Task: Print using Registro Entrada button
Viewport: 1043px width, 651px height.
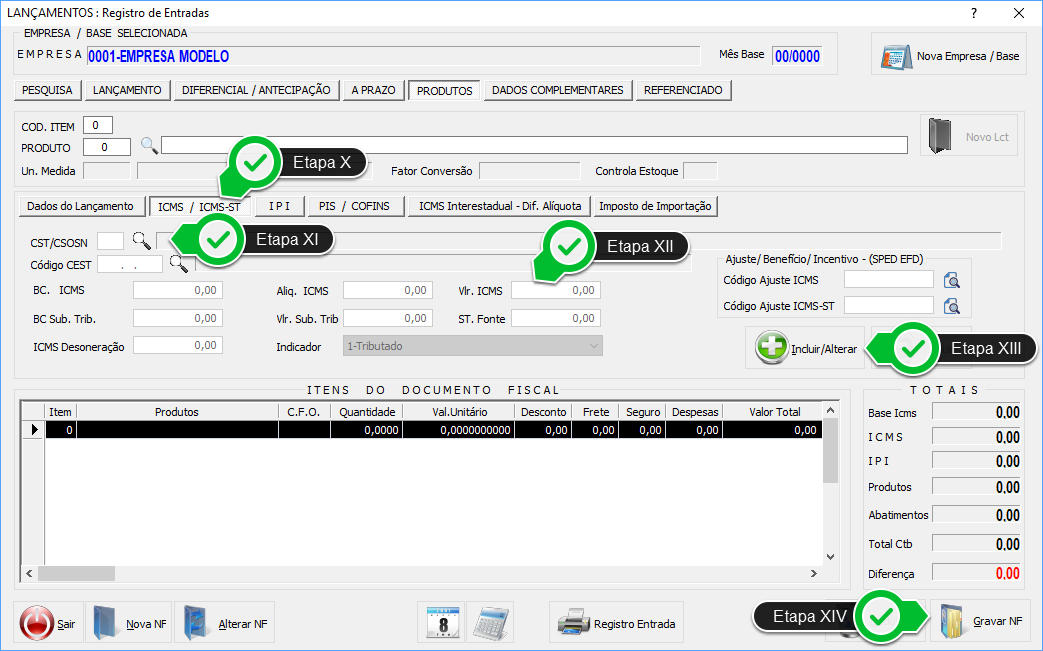Action: (x=617, y=623)
